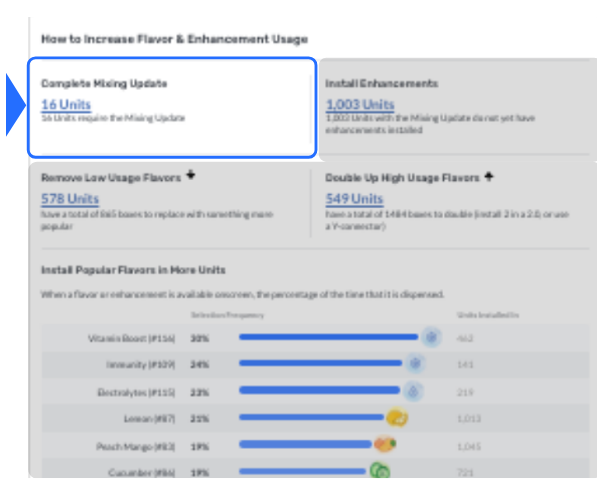Open the 578 Units link

point(70,199)
